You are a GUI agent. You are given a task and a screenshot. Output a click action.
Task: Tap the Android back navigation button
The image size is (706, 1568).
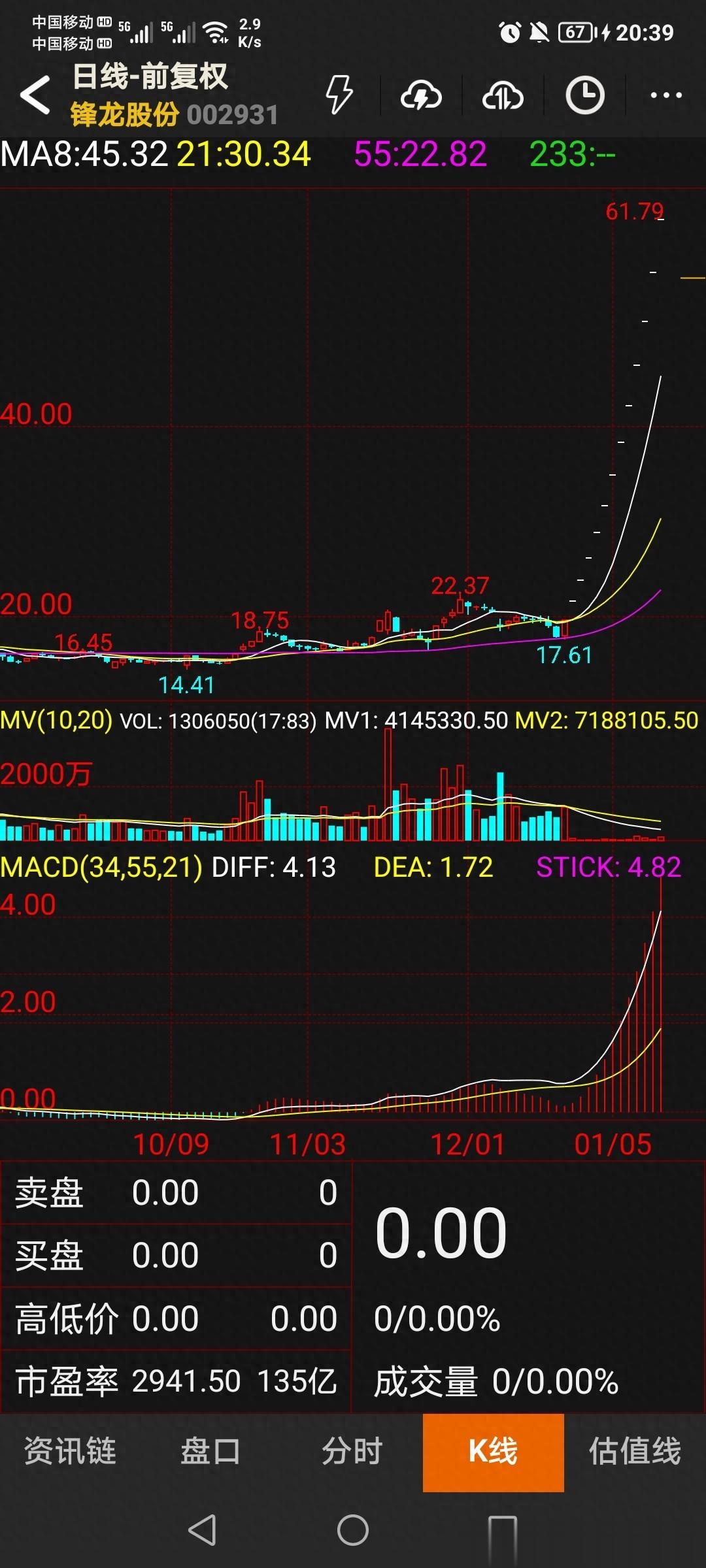pyautogui.click(x=202, y=1529)
